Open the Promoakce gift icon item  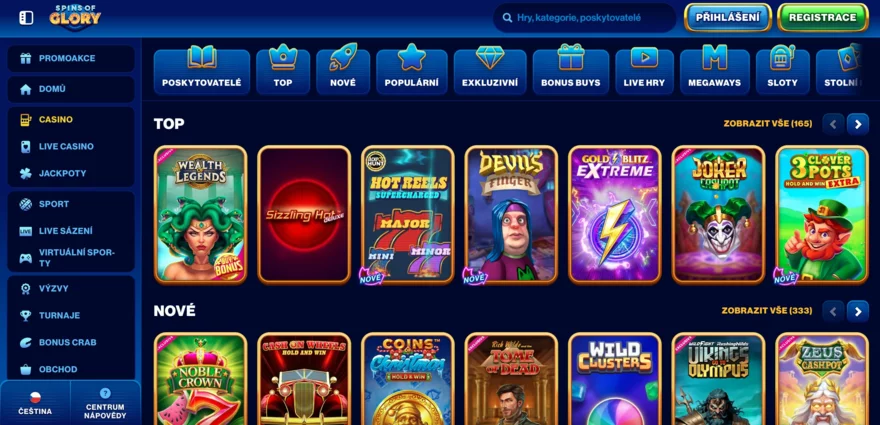pyautogui.click(x=71, y=58)
